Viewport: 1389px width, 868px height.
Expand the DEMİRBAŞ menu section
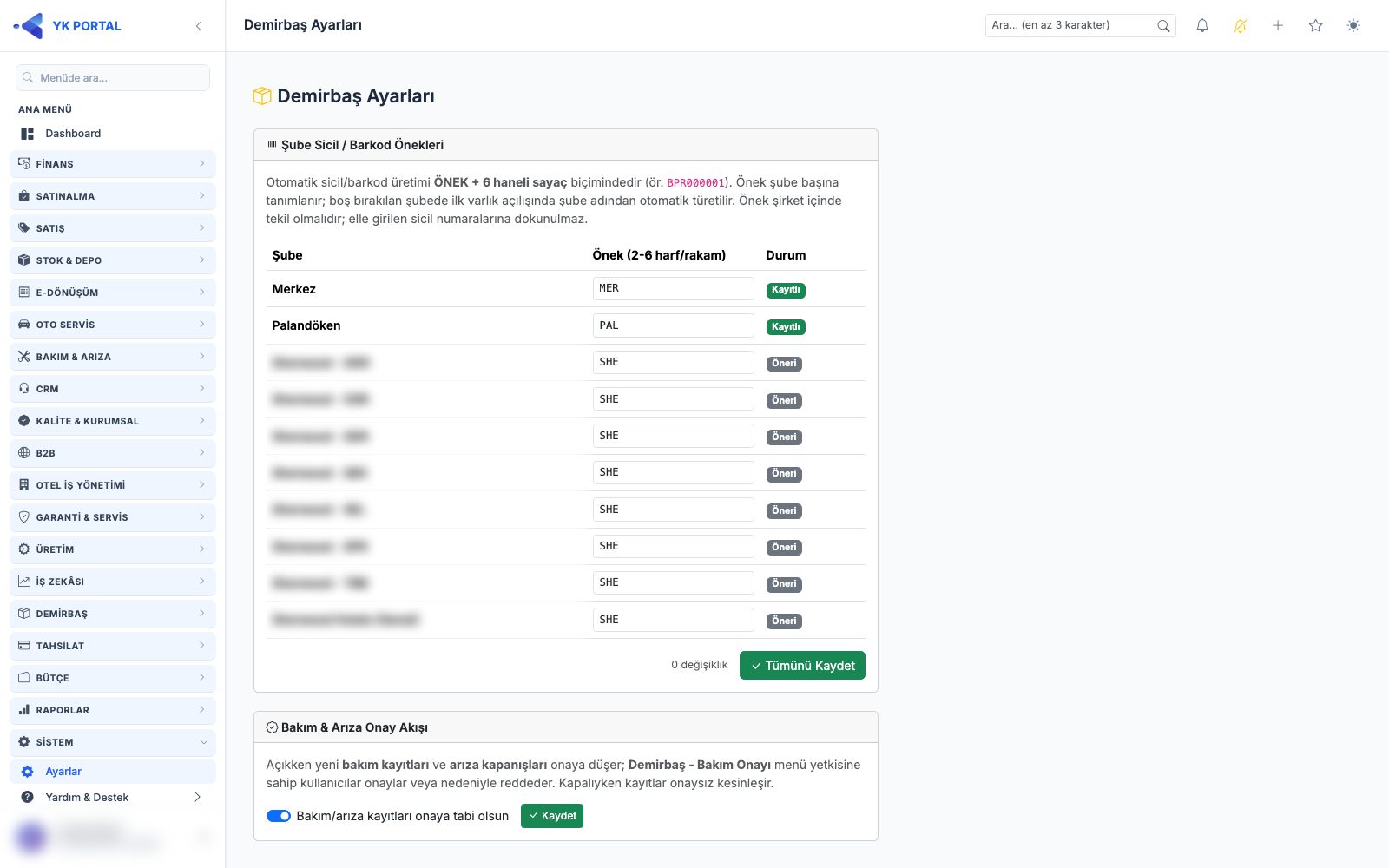(113, 614)
